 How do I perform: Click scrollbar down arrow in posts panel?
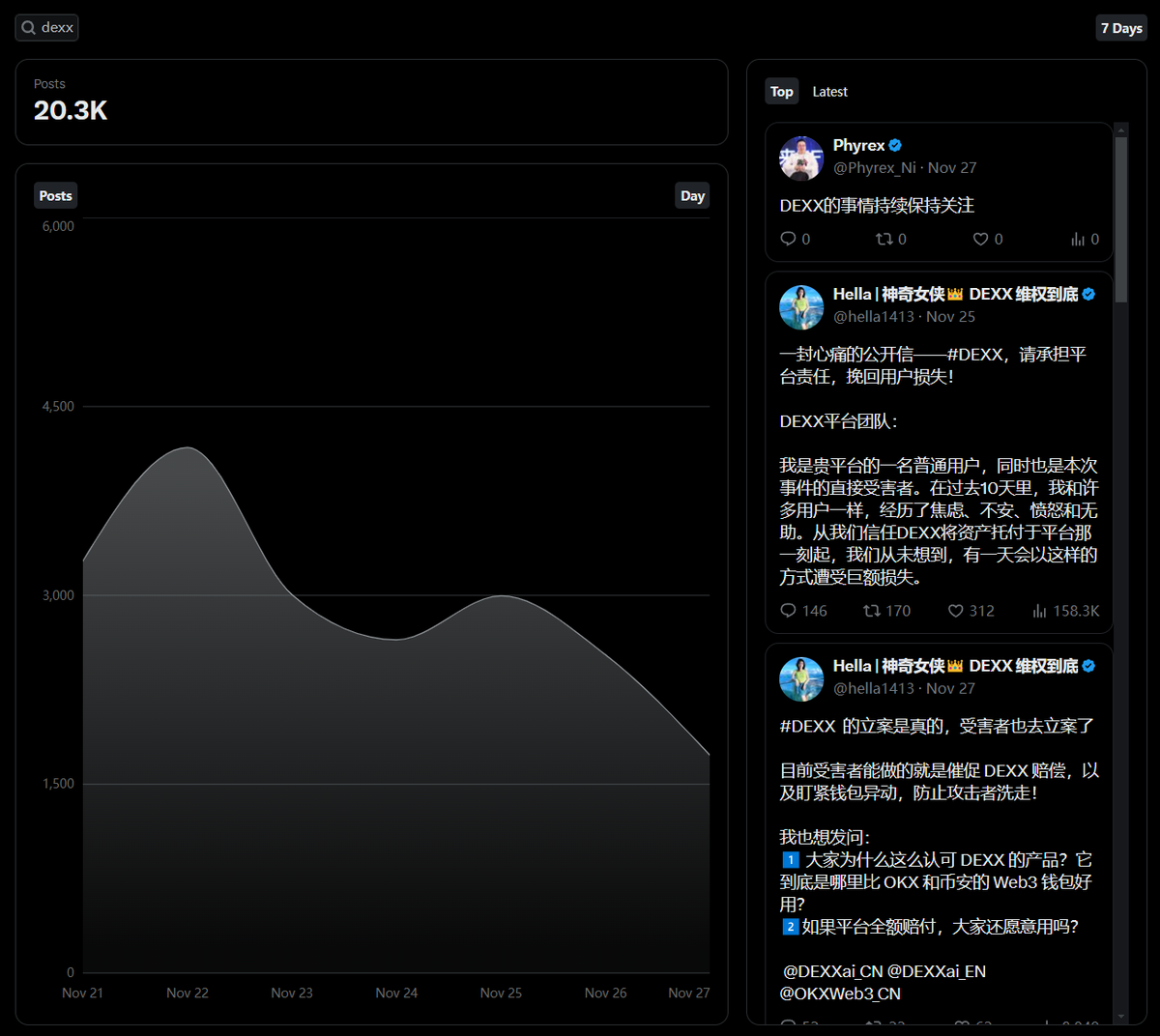click(1121, 1017)
